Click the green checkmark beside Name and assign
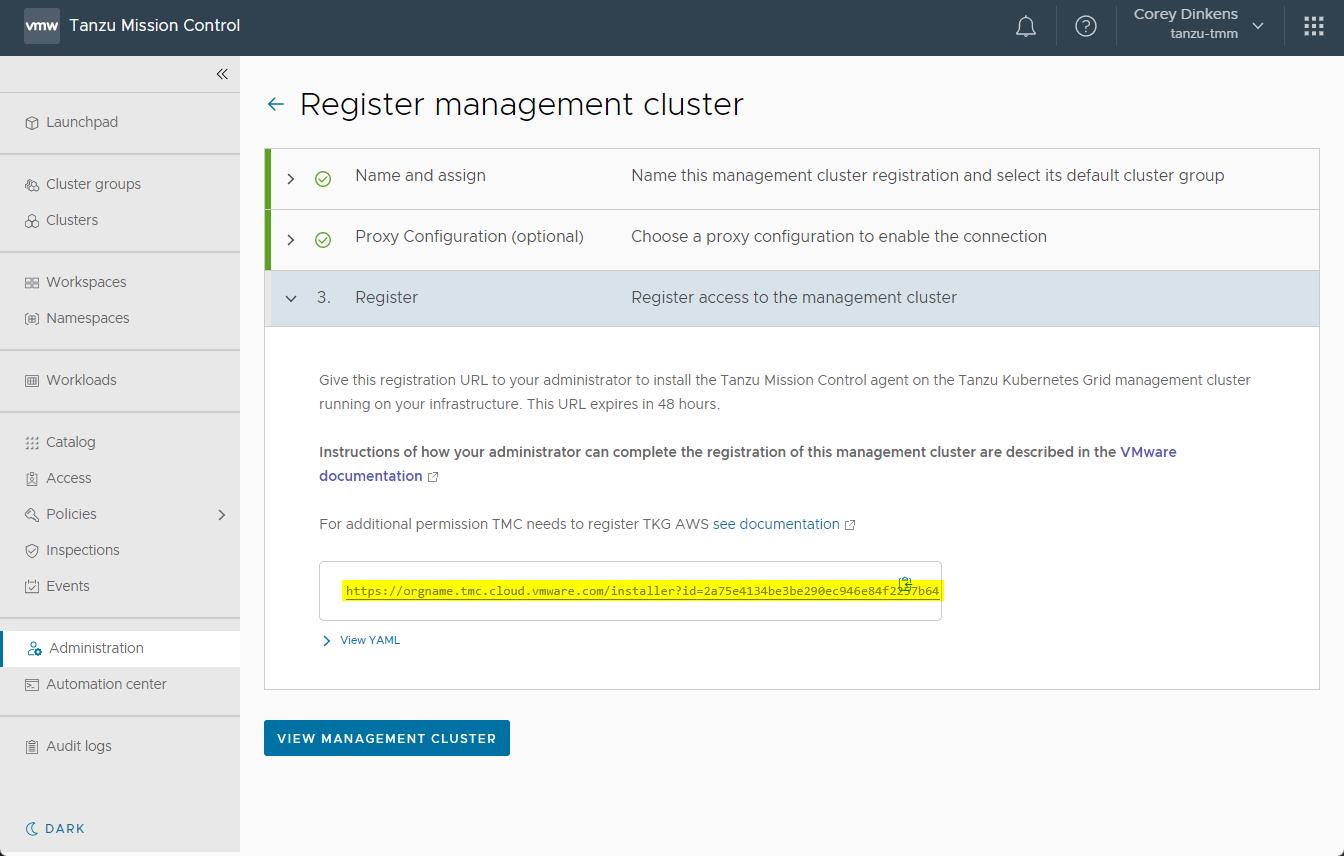 (x=323, y=179)
